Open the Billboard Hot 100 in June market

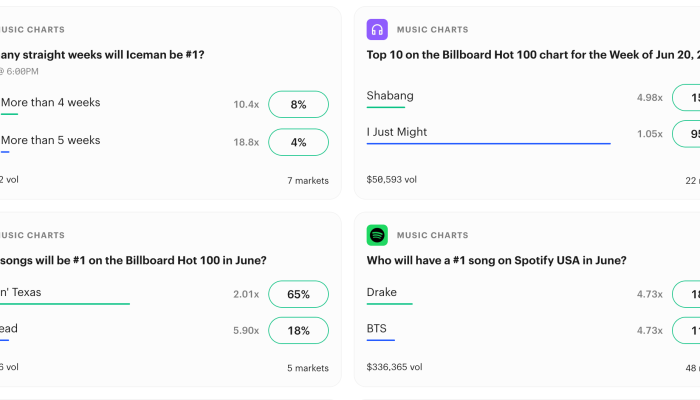[133, 260]
